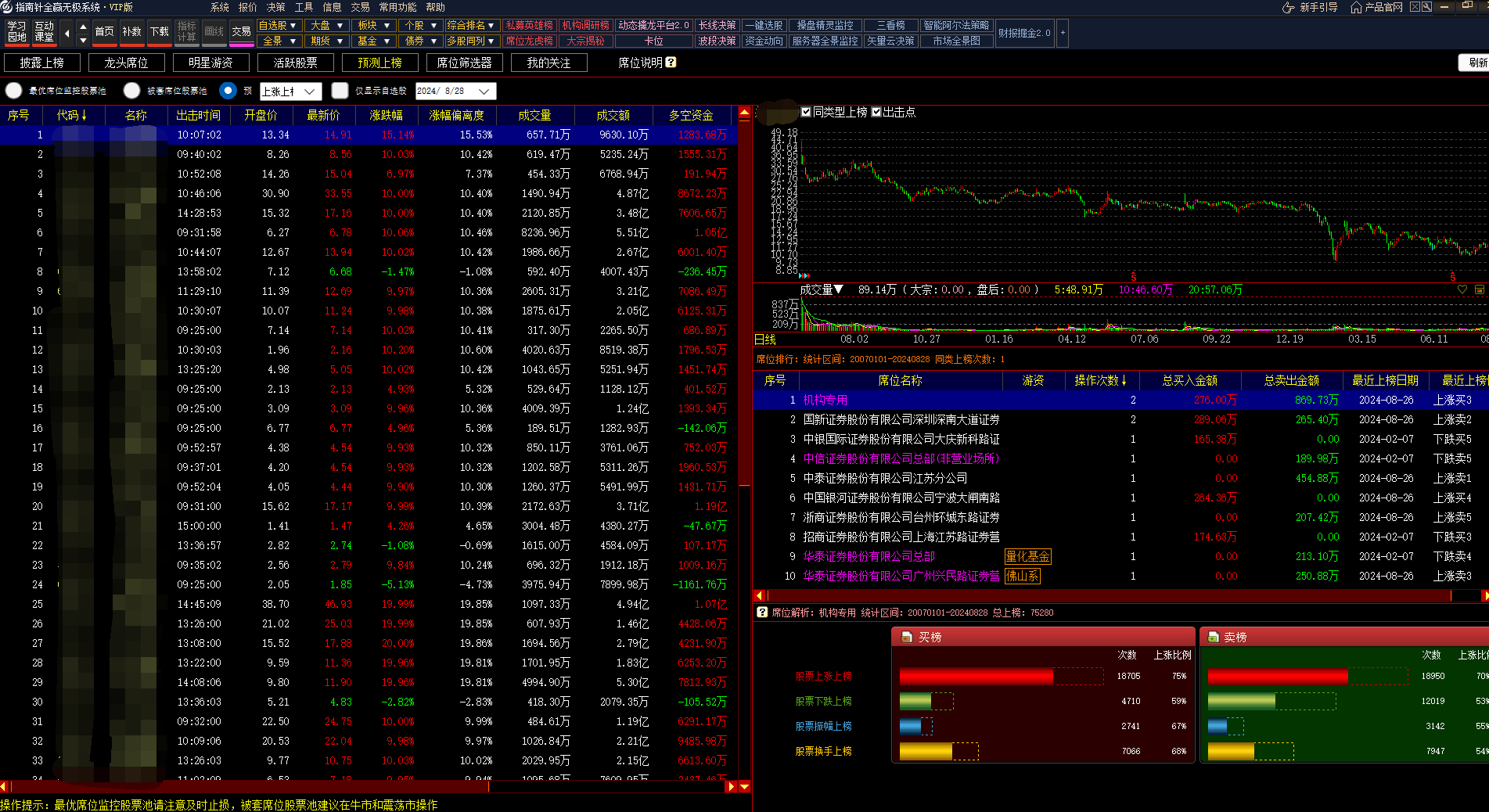Expand the 上涨上榜 type combo box
Viewport: 1489px width, 812px height.
310,92
